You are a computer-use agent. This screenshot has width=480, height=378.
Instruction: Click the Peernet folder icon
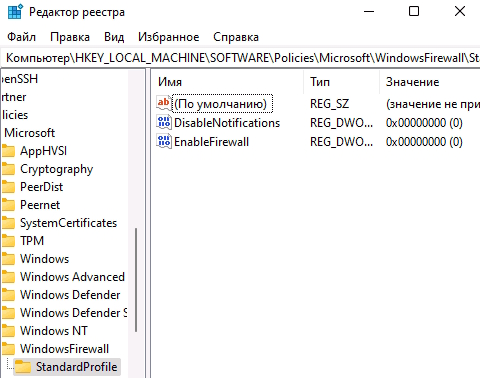[8, 205]
